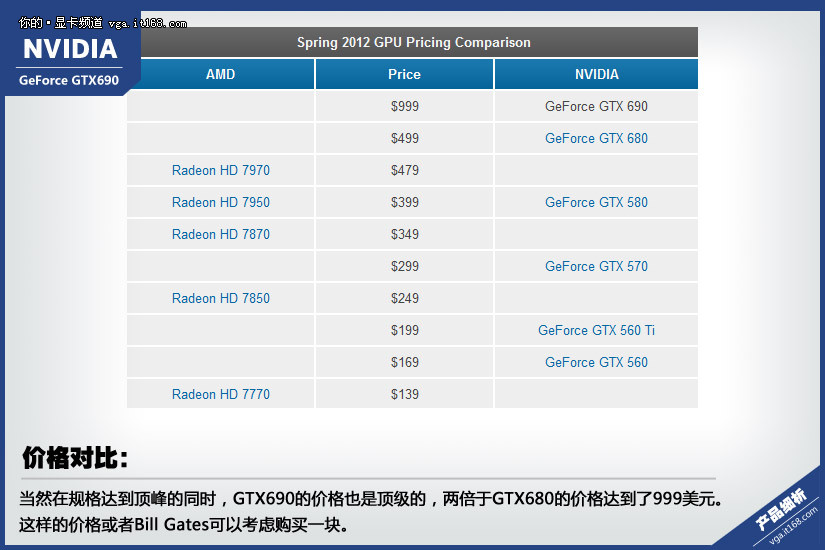
Task: Click the AMD column header
Action: (220, 74)
